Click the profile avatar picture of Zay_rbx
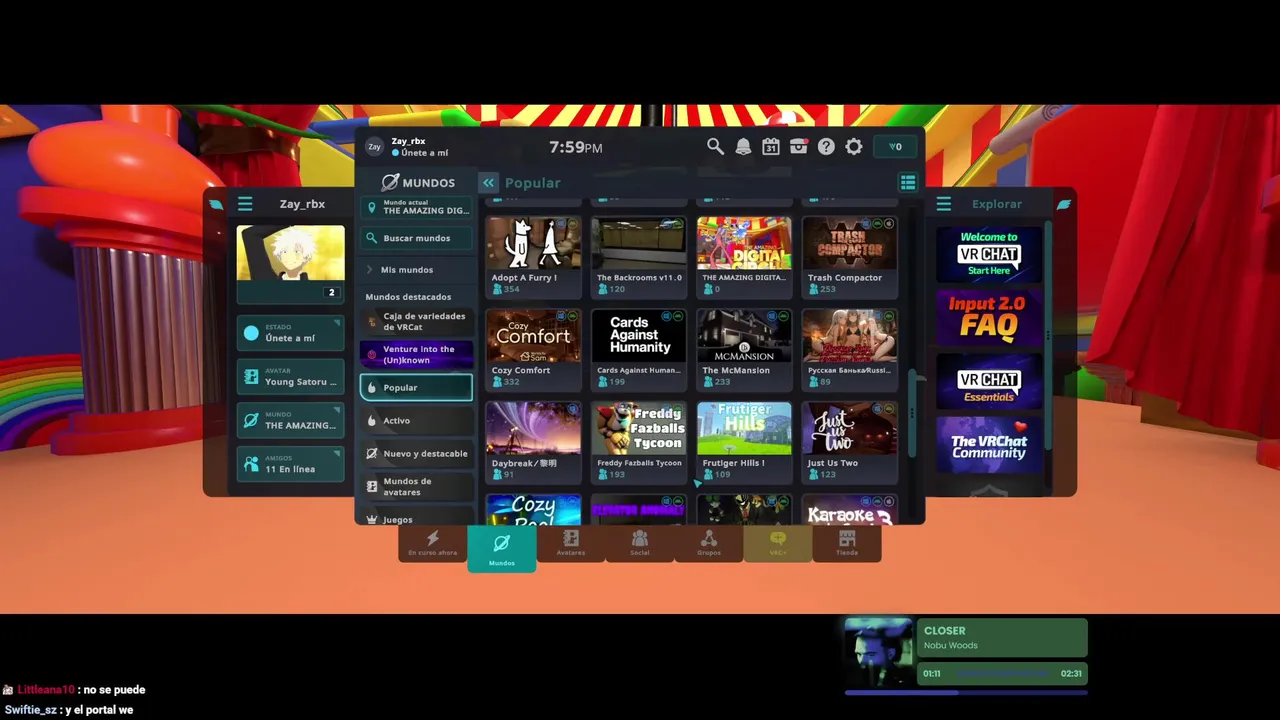1280x720 pixels. [x=291, y=254]
